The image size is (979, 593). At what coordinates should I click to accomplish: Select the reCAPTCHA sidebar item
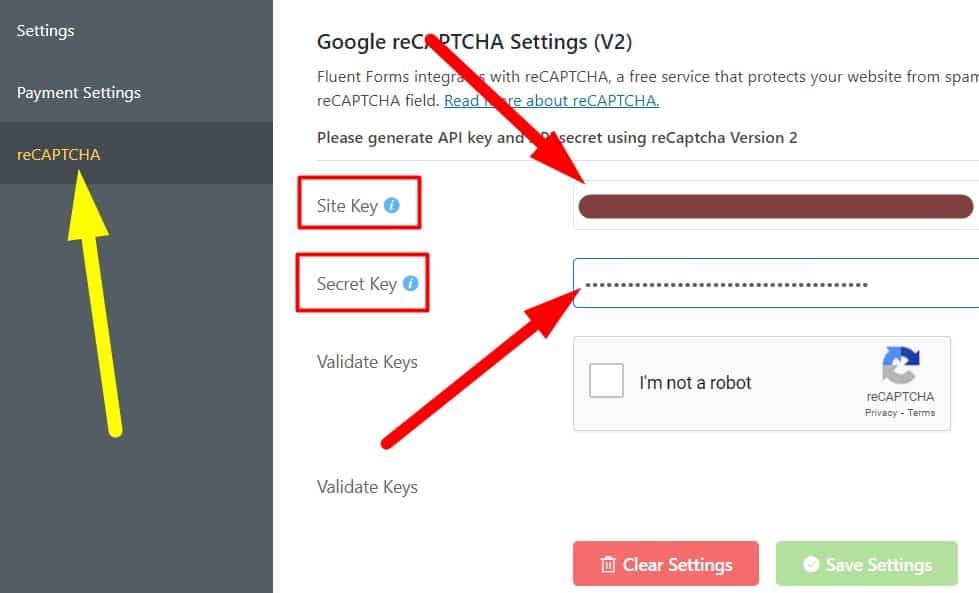(x=59, y=155)
